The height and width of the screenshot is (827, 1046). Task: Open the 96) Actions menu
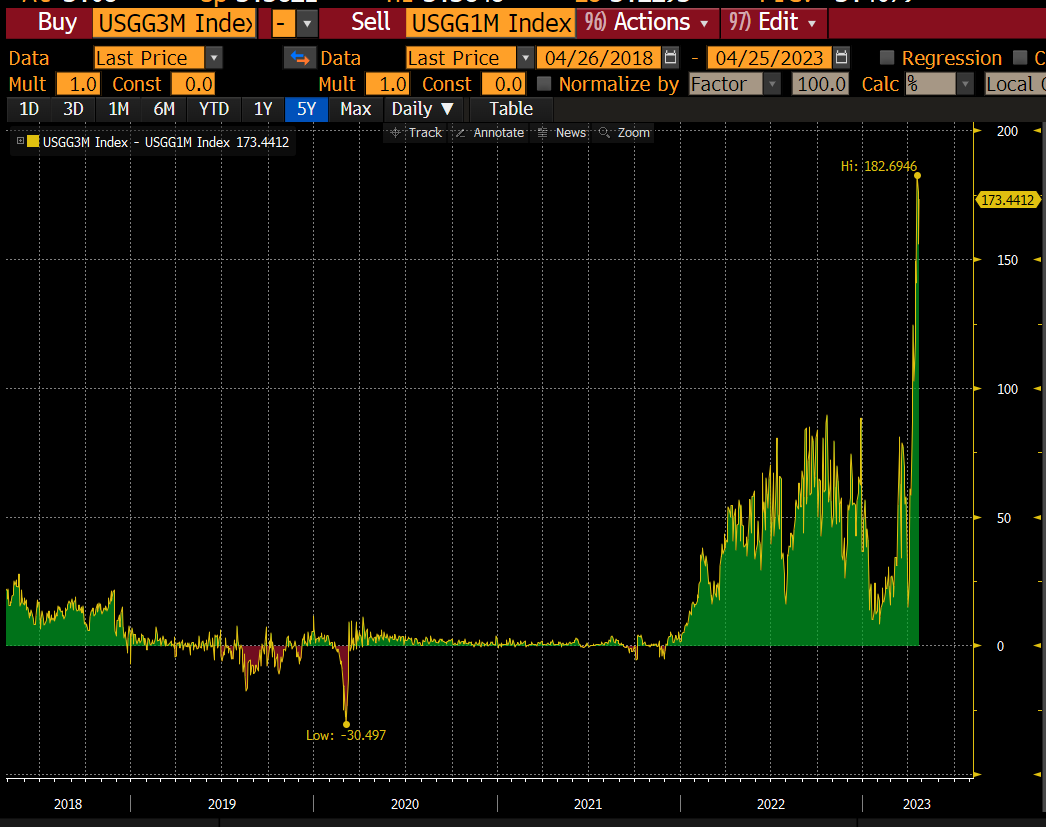(x=647, y=23)
